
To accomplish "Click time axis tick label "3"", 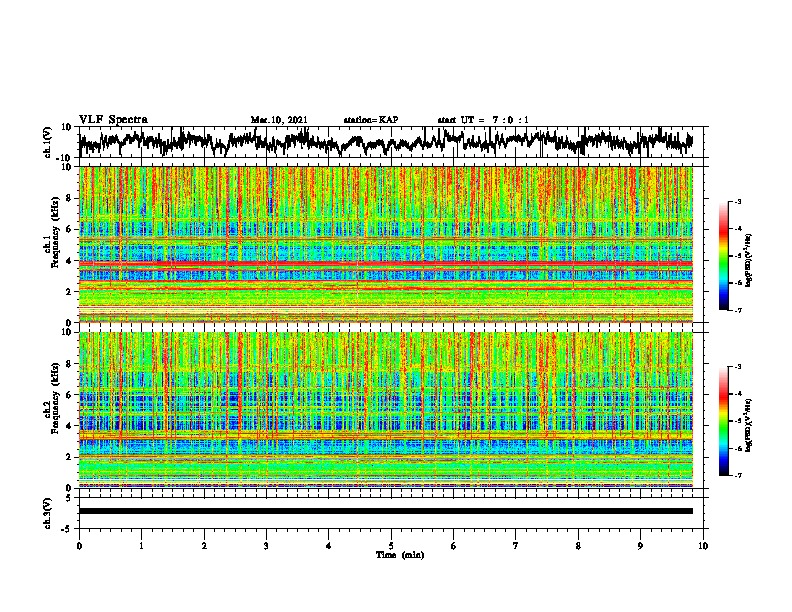I will click(x=266, y=546).
